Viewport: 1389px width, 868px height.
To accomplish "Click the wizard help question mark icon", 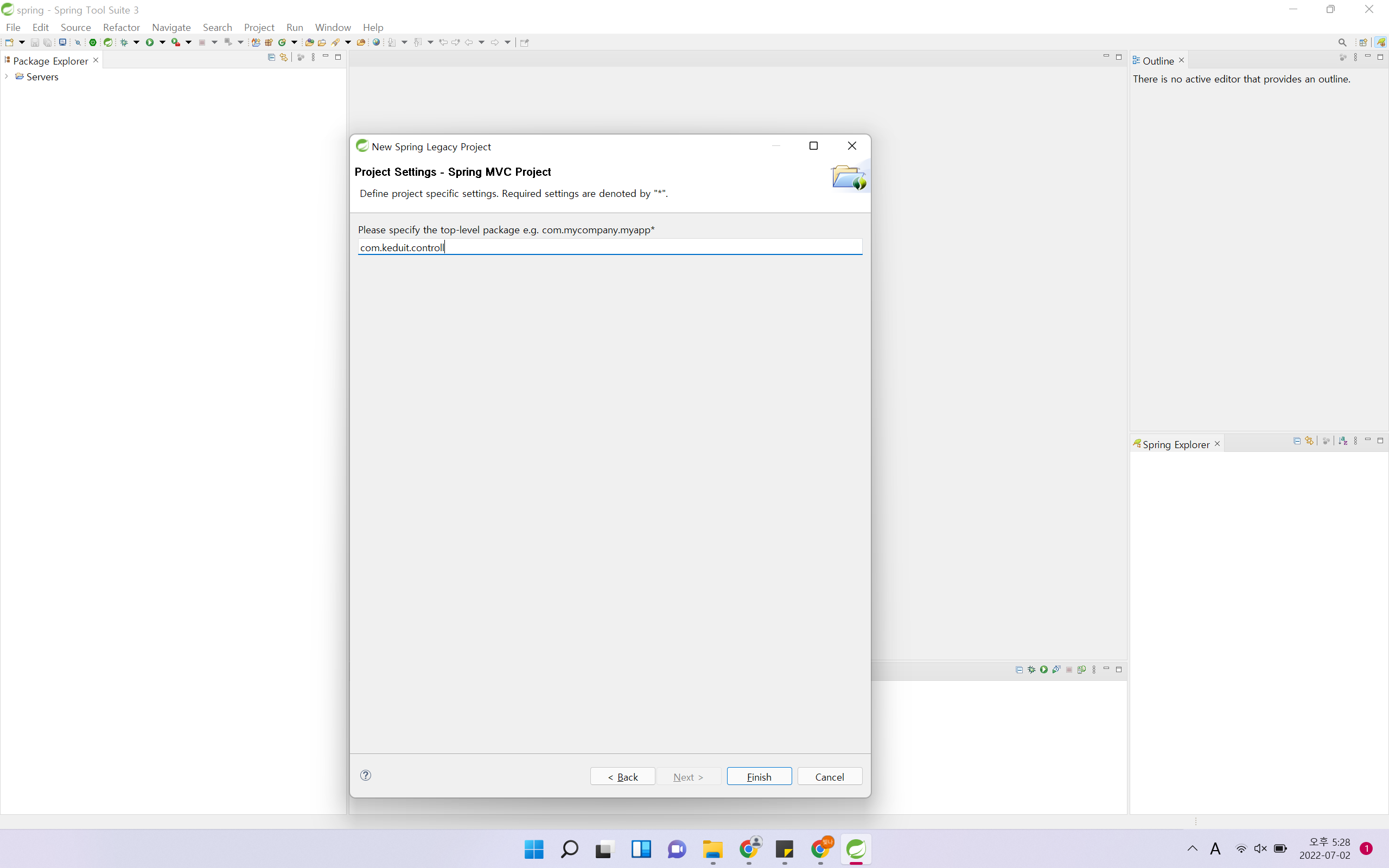I will [366, 776].
